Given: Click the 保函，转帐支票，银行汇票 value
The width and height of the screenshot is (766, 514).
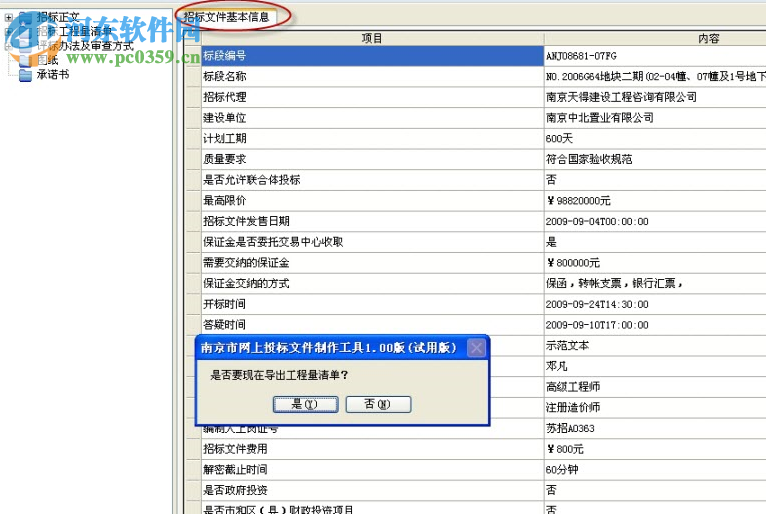Looking at the screenshot, I should point(614,283).
